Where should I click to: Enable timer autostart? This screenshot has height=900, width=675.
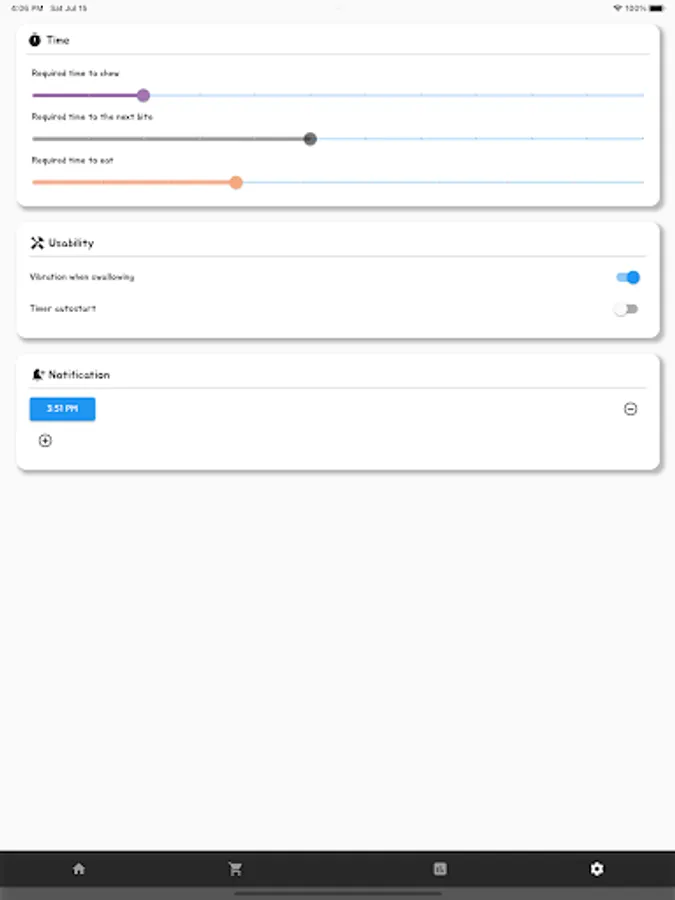[627, 309]
